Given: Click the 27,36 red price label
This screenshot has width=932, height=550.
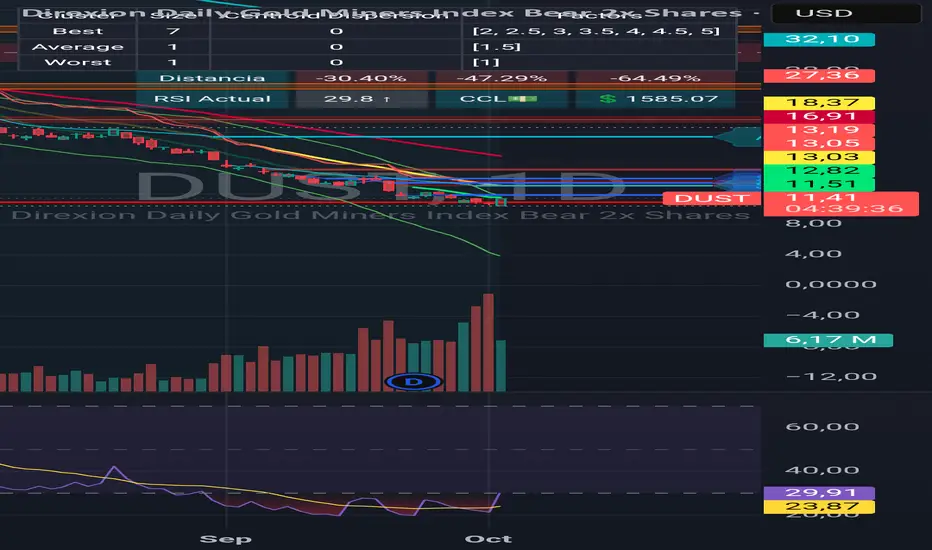Looking at the screenshot, I should pyautogui.click(x=797, y=75).
